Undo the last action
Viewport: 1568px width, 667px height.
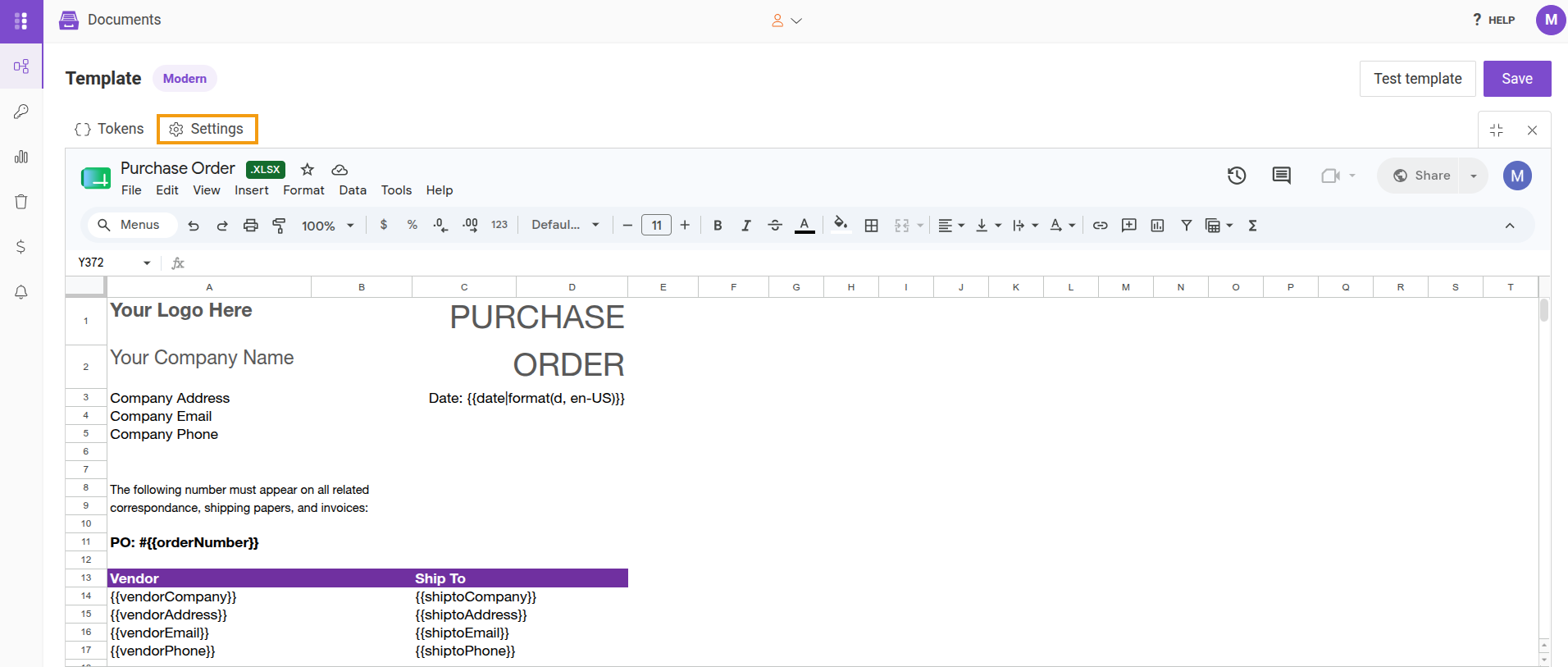pos(194,226)
